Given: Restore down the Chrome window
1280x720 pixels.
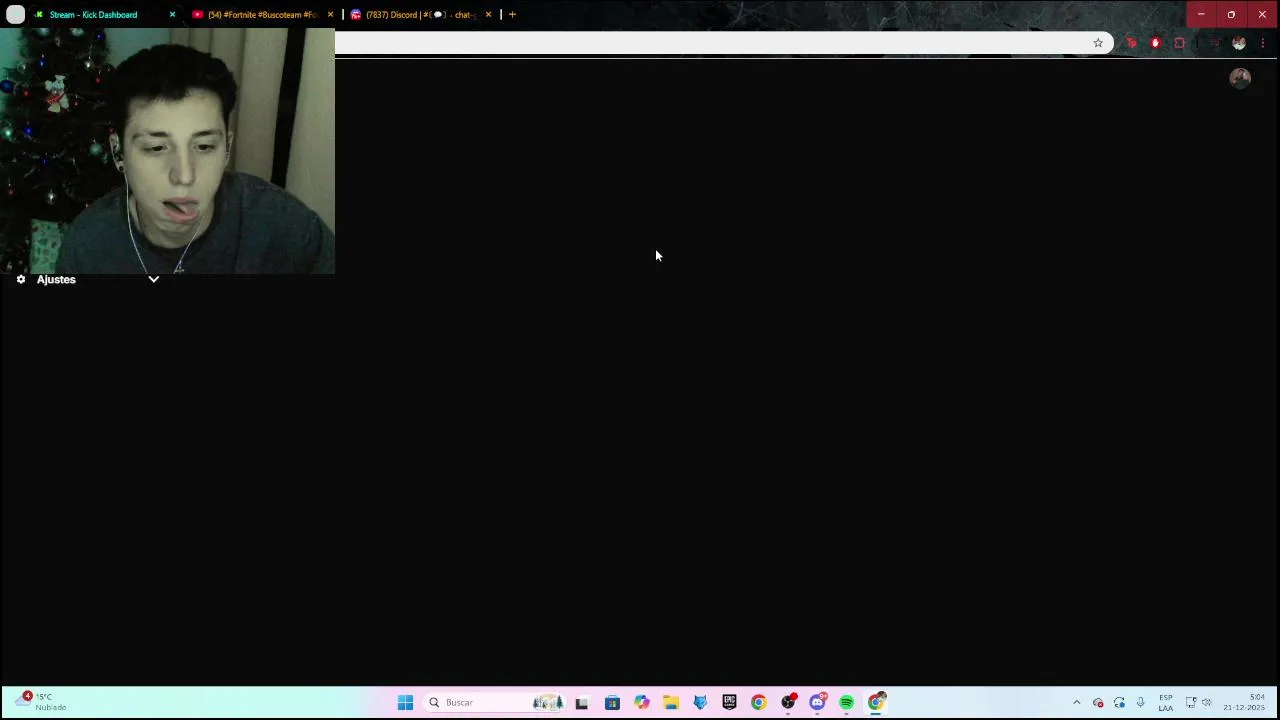Looking at the screenshot, I should click(x=1231, y=14).
